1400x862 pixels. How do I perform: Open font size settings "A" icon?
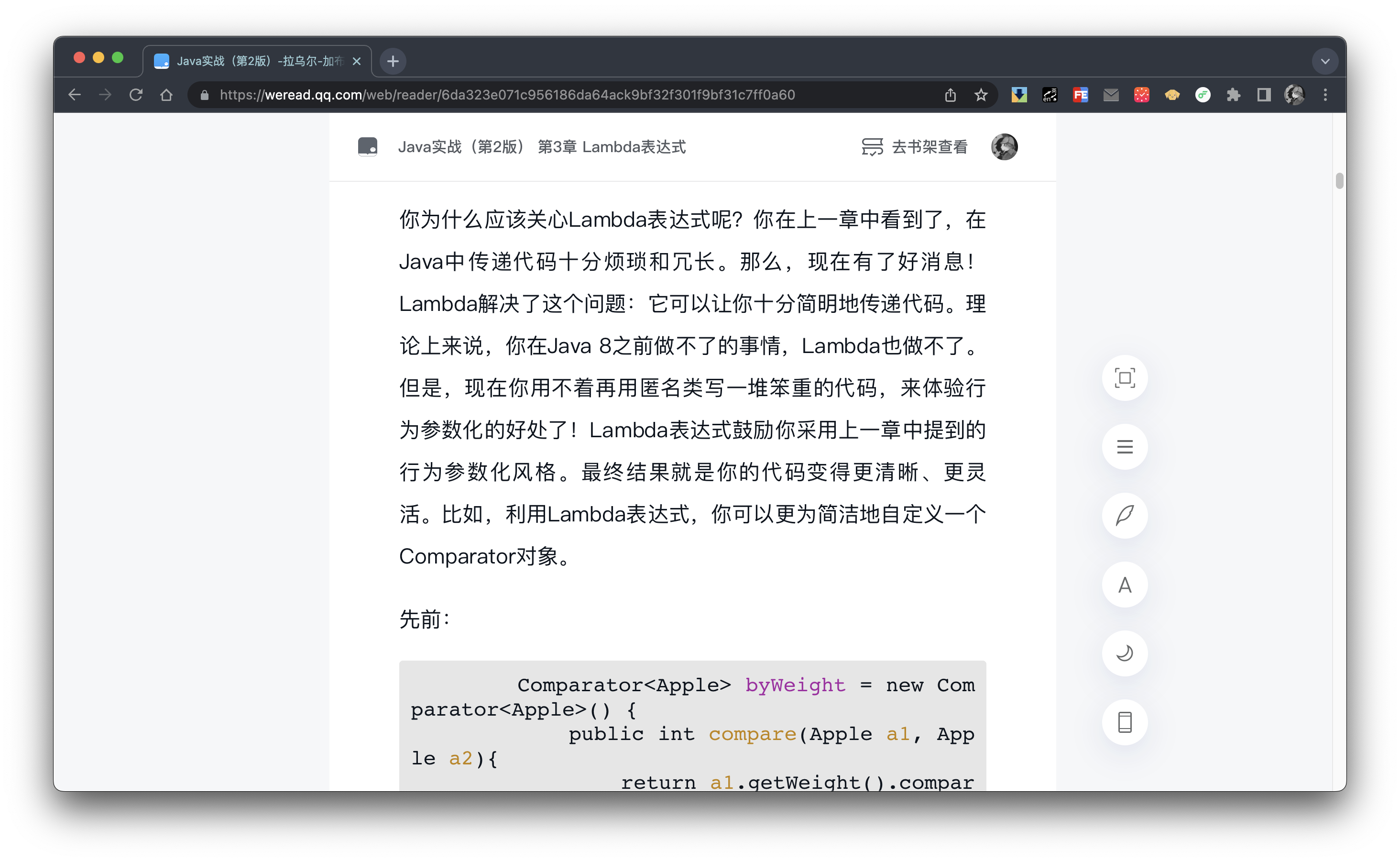coord(1124,585)
